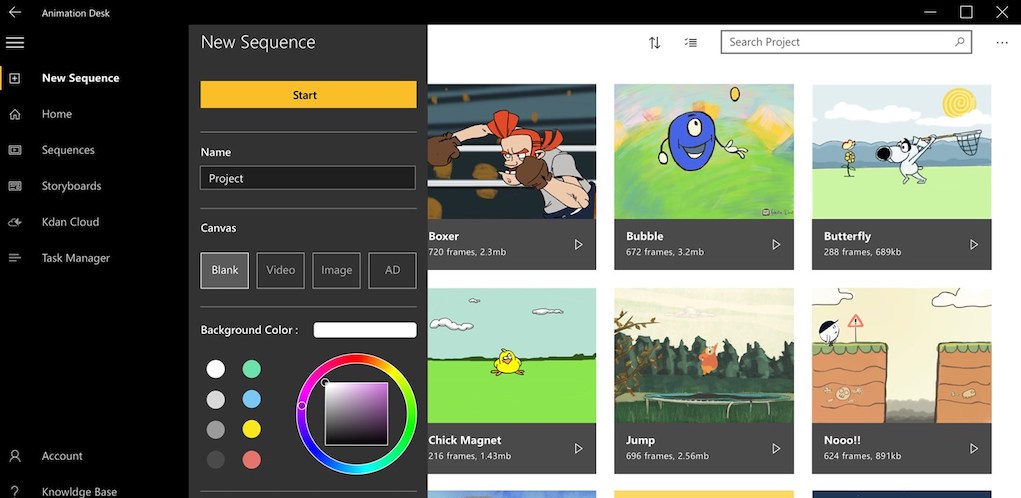Click the '696 frames, 2.56mb' text
Image resolution: width=1021 pixels, height=498 pixels.
667,456
